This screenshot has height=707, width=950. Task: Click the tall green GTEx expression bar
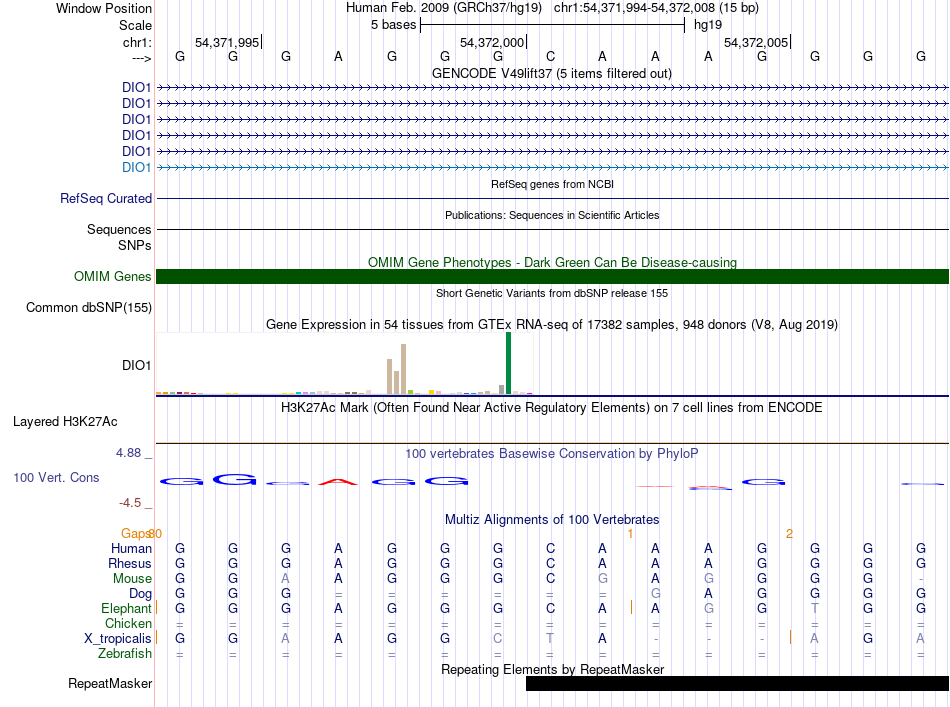tap(508, 363)
